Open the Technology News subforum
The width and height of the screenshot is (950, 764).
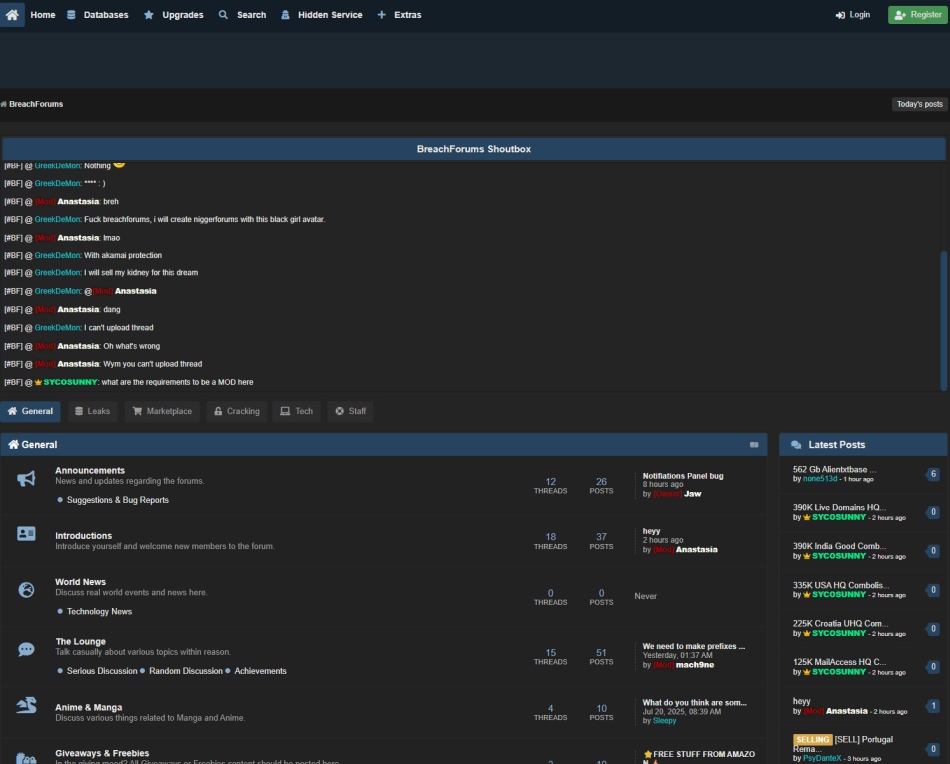pyautogui.click(x=99, y=612)
